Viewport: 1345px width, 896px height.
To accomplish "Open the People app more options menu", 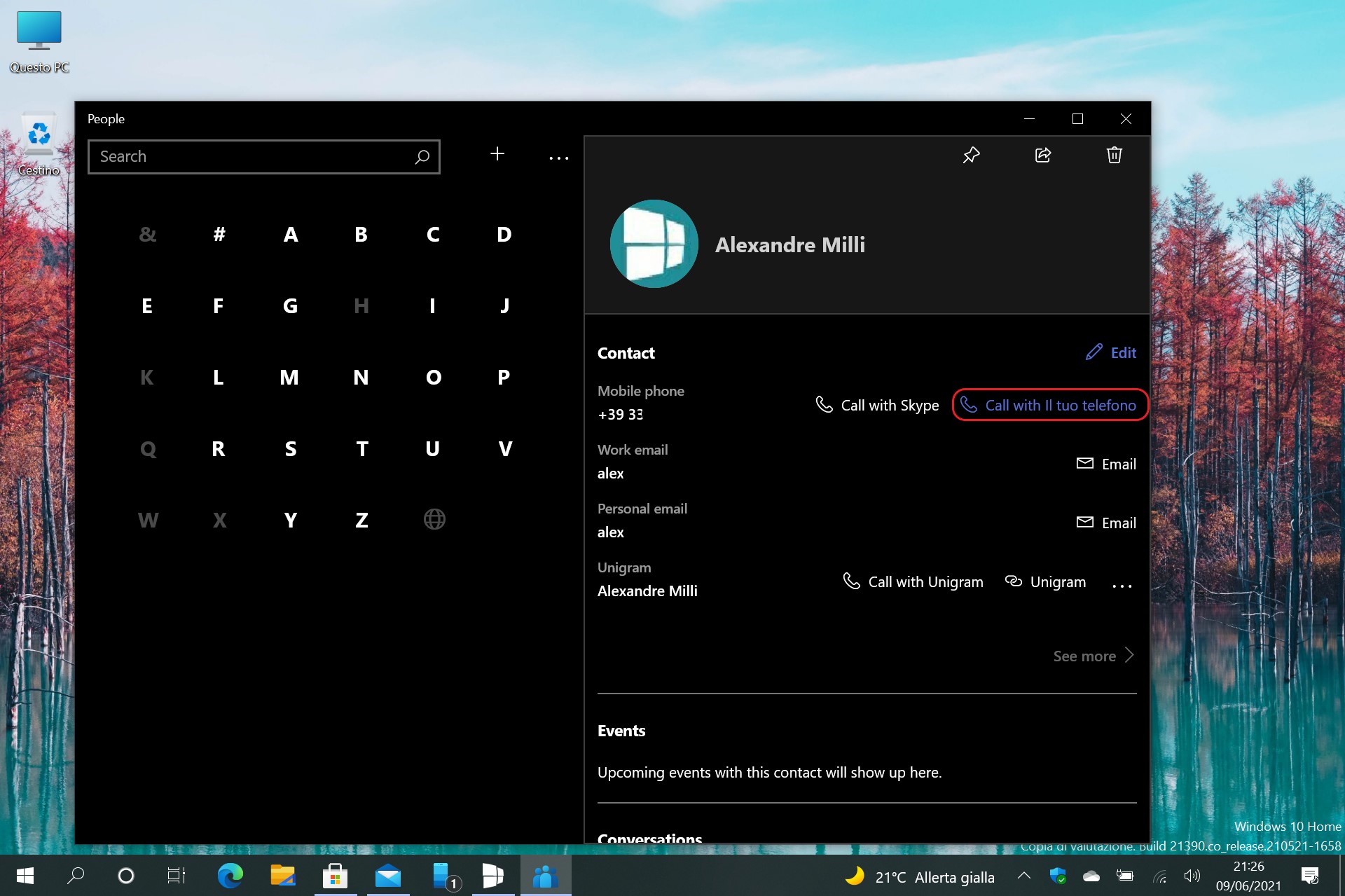I will (559, 158).
